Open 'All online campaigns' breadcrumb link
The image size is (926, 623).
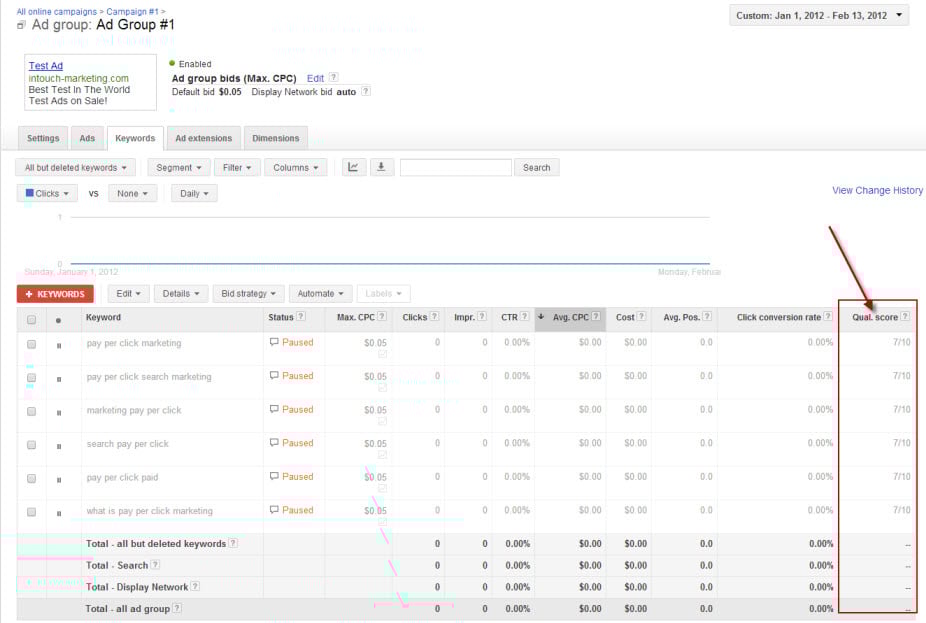(57, 11)
